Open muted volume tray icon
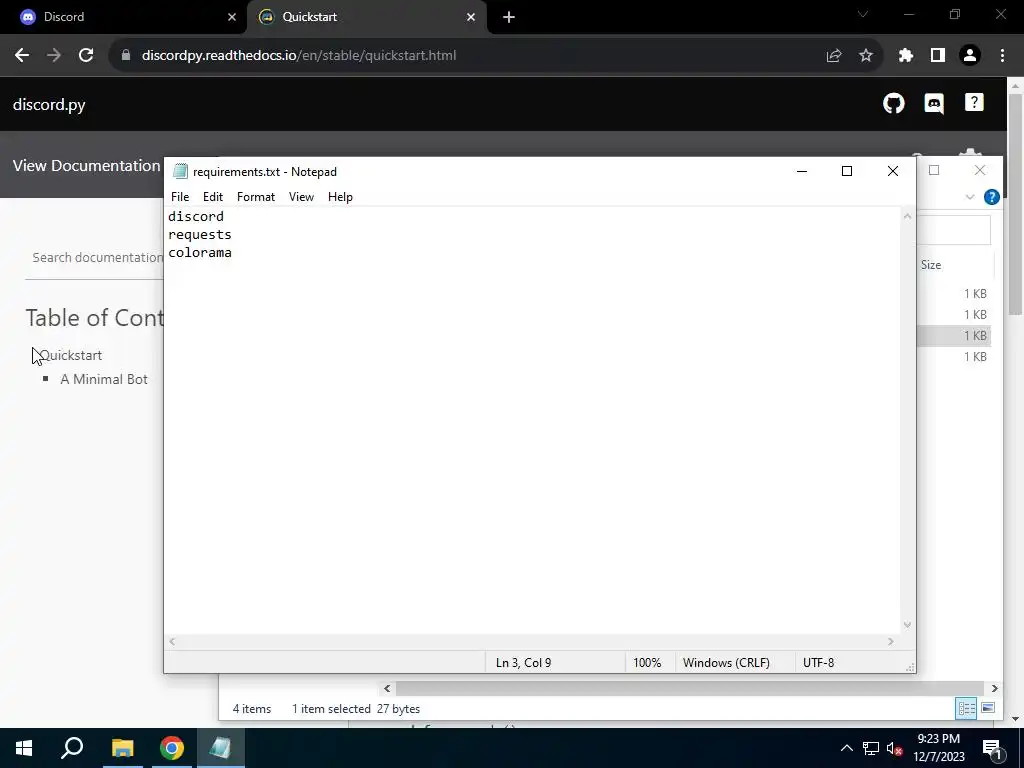This screenshot has height=768, width=1024. click(x=894, y=748)
